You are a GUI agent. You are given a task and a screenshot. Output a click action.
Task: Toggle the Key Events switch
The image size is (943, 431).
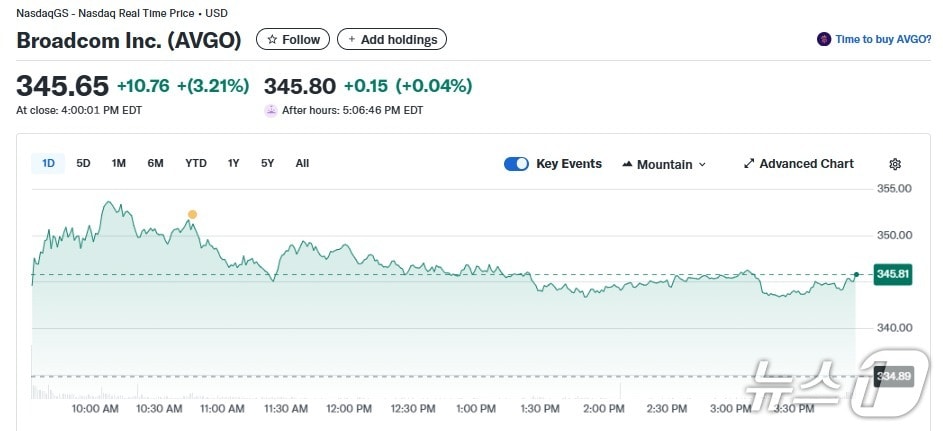click(x=516, y=164)
